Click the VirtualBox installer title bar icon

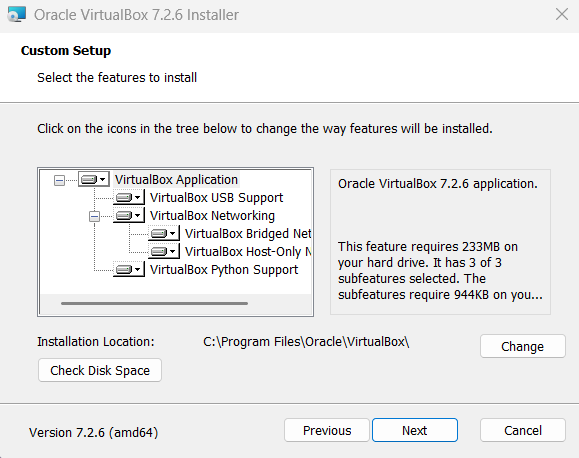tap(17, 14)
